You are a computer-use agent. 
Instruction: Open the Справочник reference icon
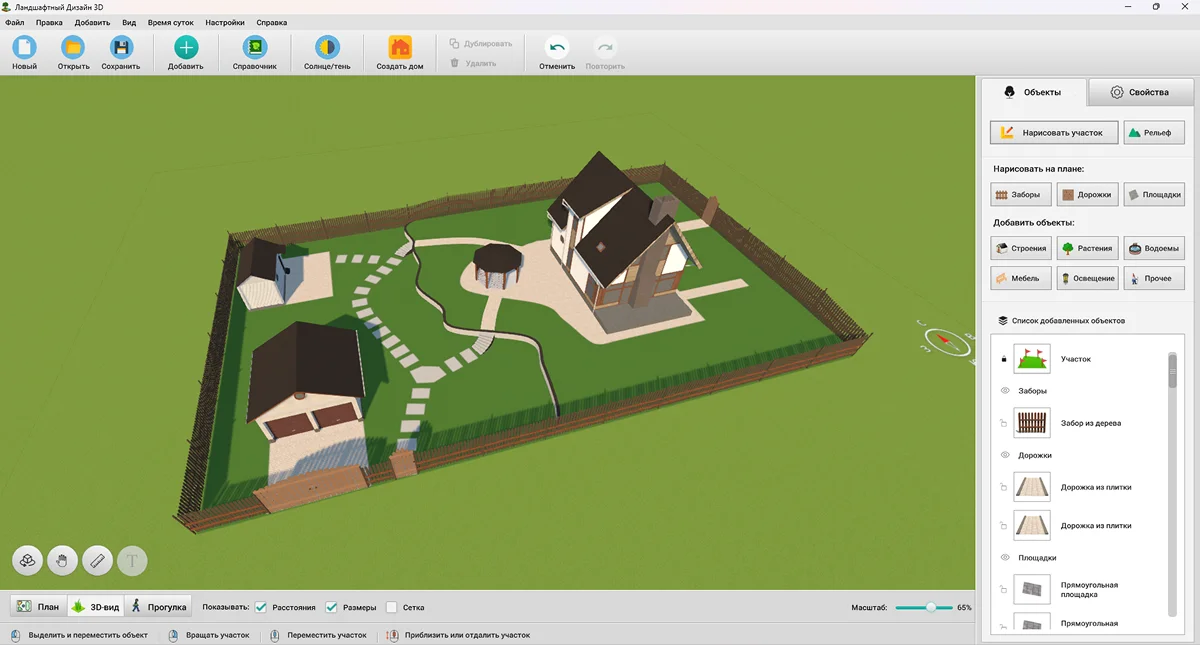[255, 47]
